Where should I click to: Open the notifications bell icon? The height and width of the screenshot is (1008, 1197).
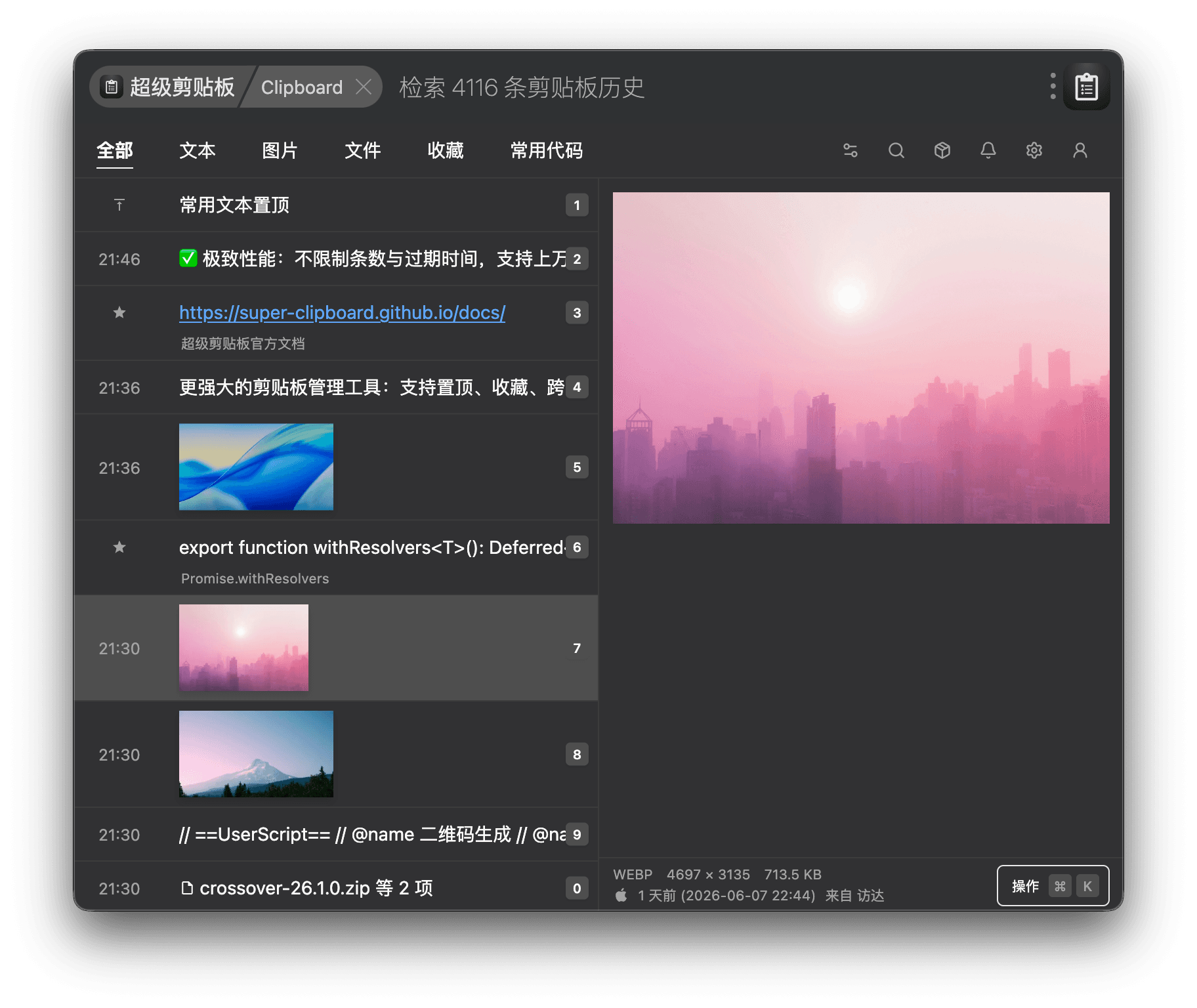point(988,150)
